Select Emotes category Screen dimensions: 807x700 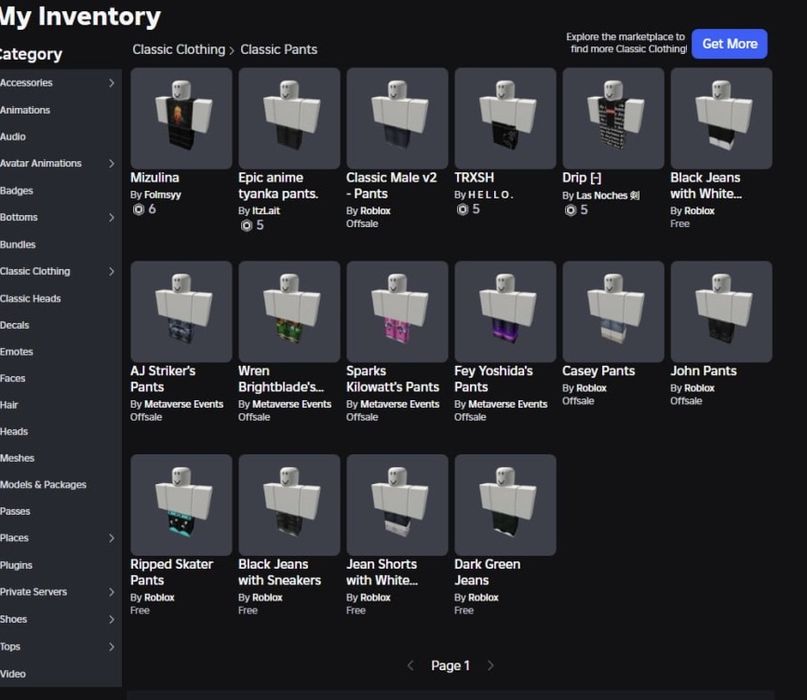(16, 352)
